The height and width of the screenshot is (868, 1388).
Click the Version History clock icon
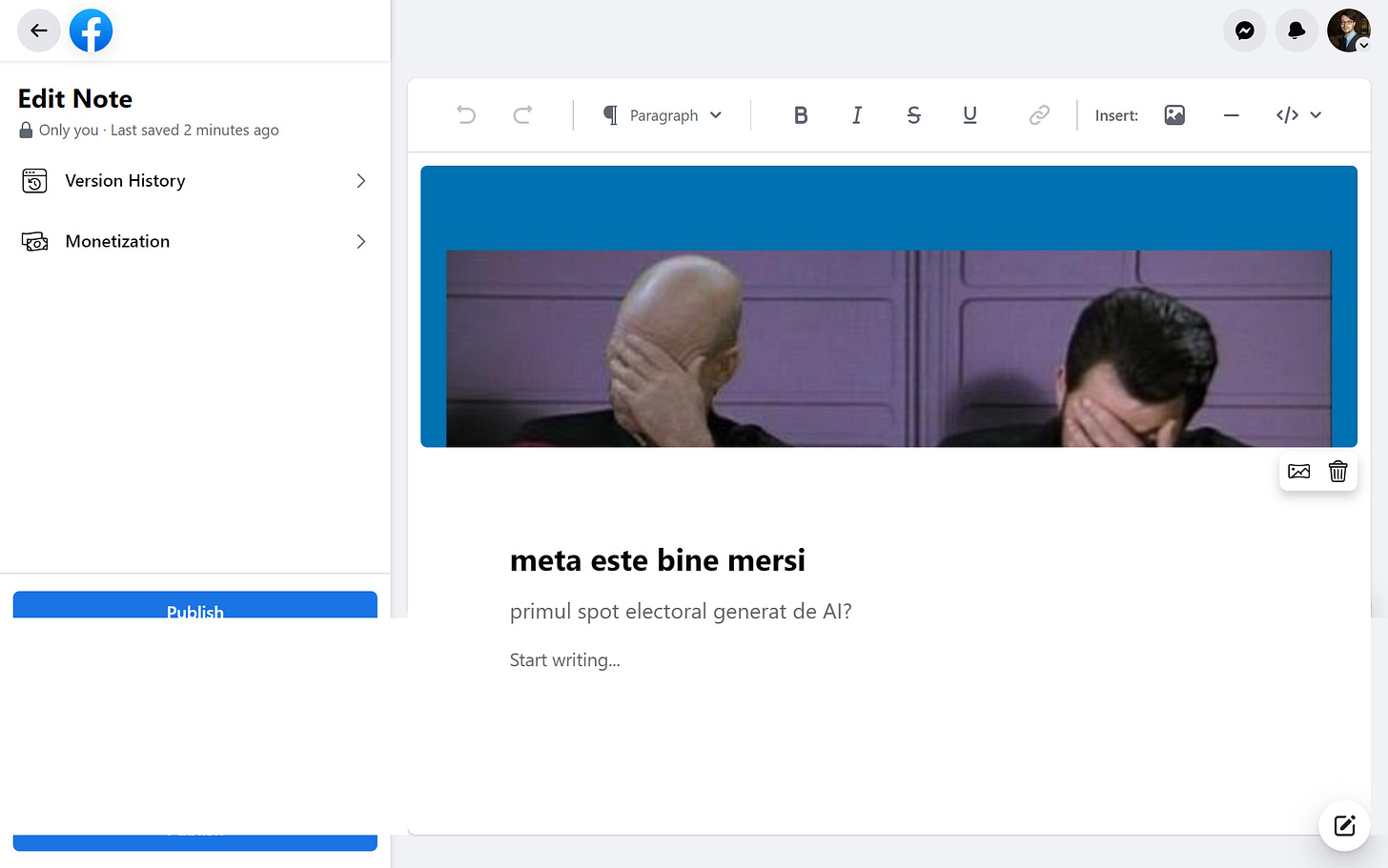[x=34, y=181]
